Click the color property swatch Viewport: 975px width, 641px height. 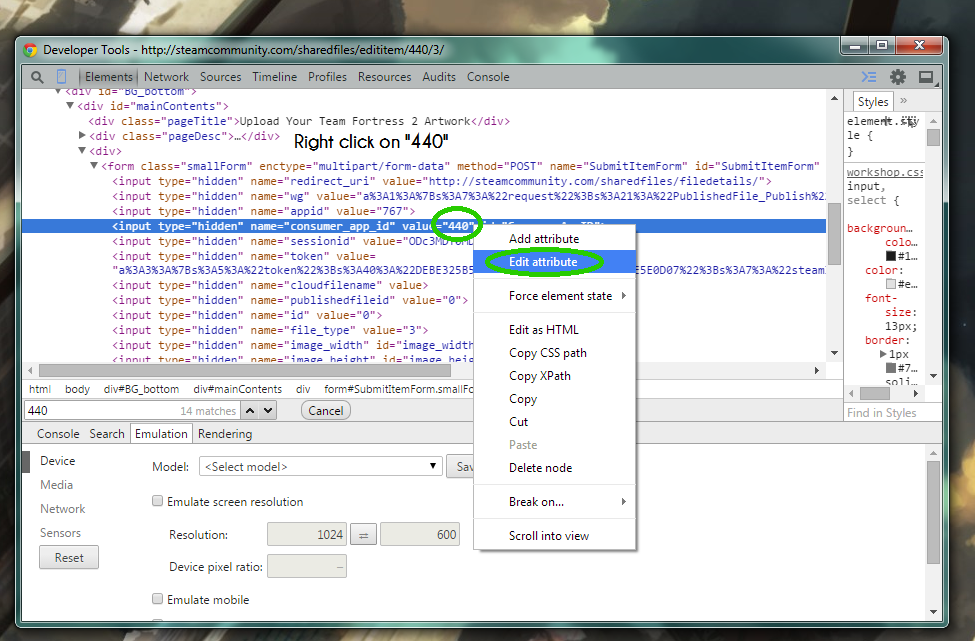pos(891,284)
